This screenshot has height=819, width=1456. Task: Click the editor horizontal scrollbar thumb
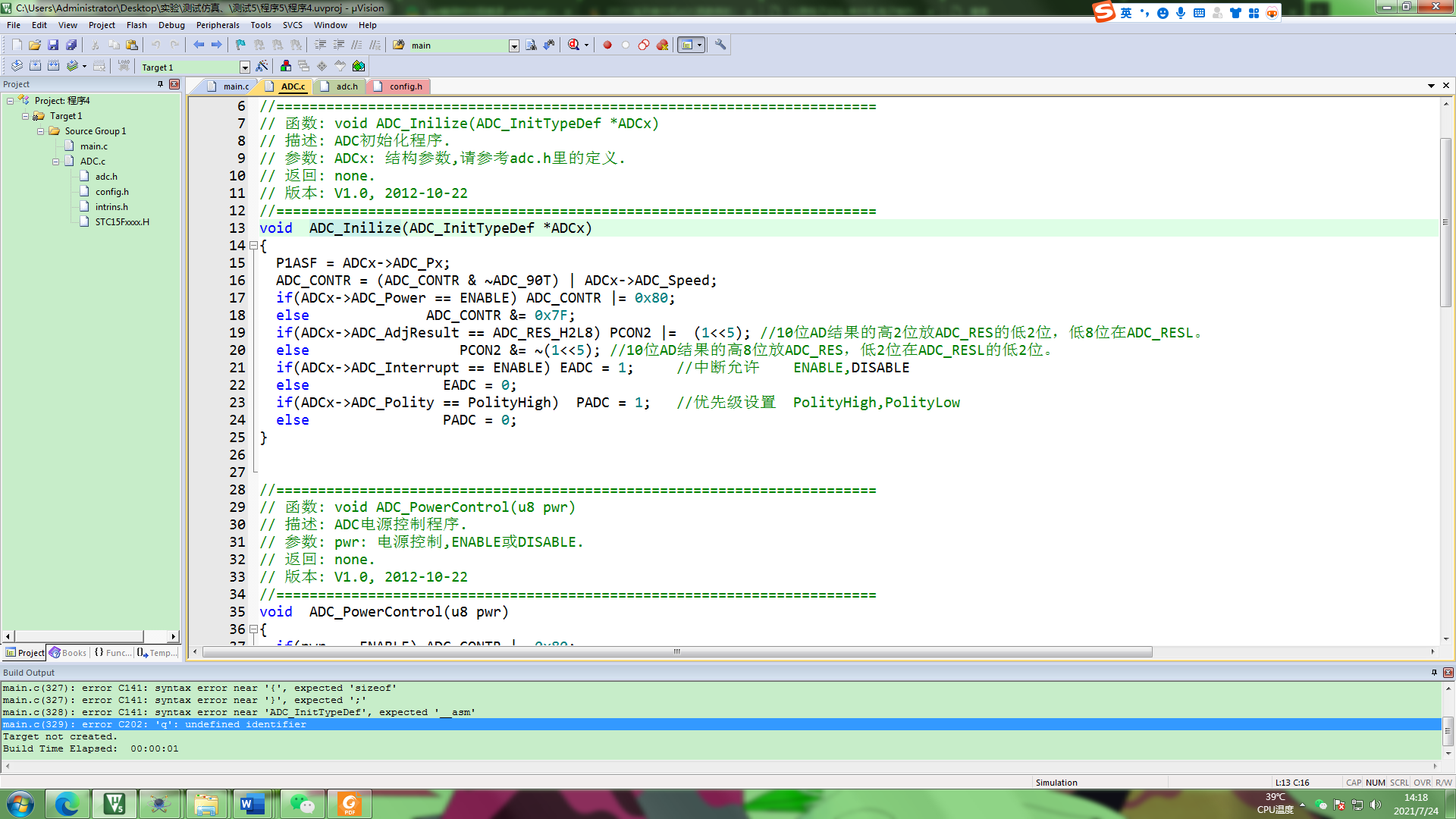click(x=677, y=652)
